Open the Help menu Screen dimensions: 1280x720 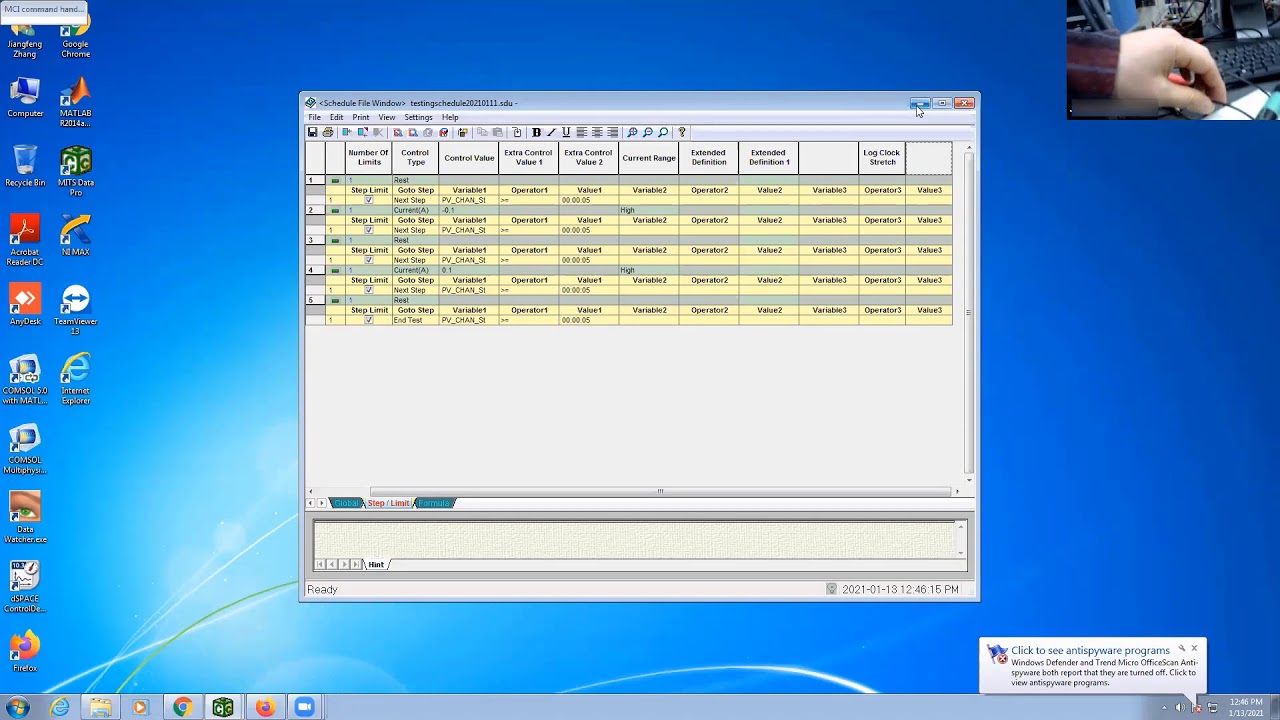[x=450, y=117]
